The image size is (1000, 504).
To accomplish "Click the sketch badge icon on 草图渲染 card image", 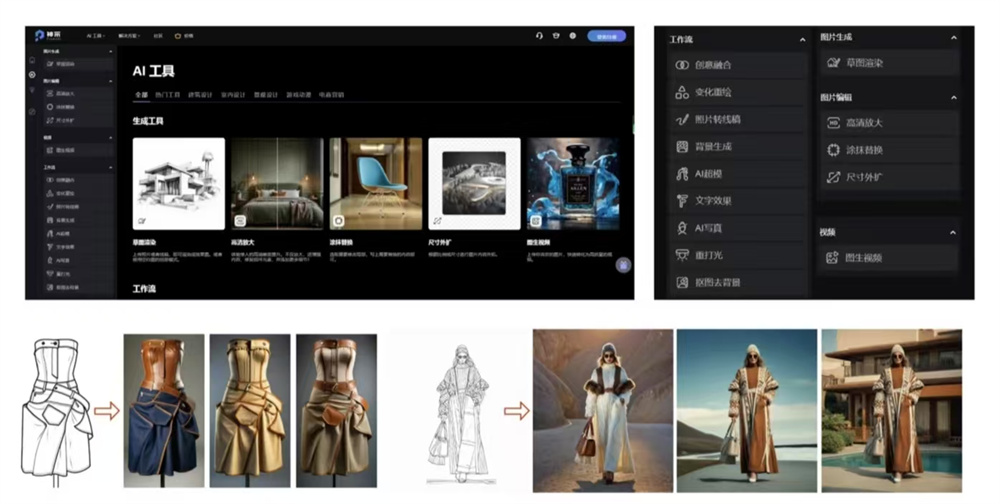I will pos(142,221).
